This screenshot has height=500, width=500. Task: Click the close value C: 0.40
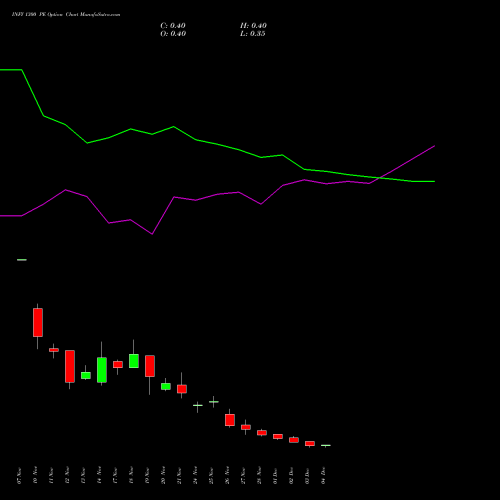[173, 26]
